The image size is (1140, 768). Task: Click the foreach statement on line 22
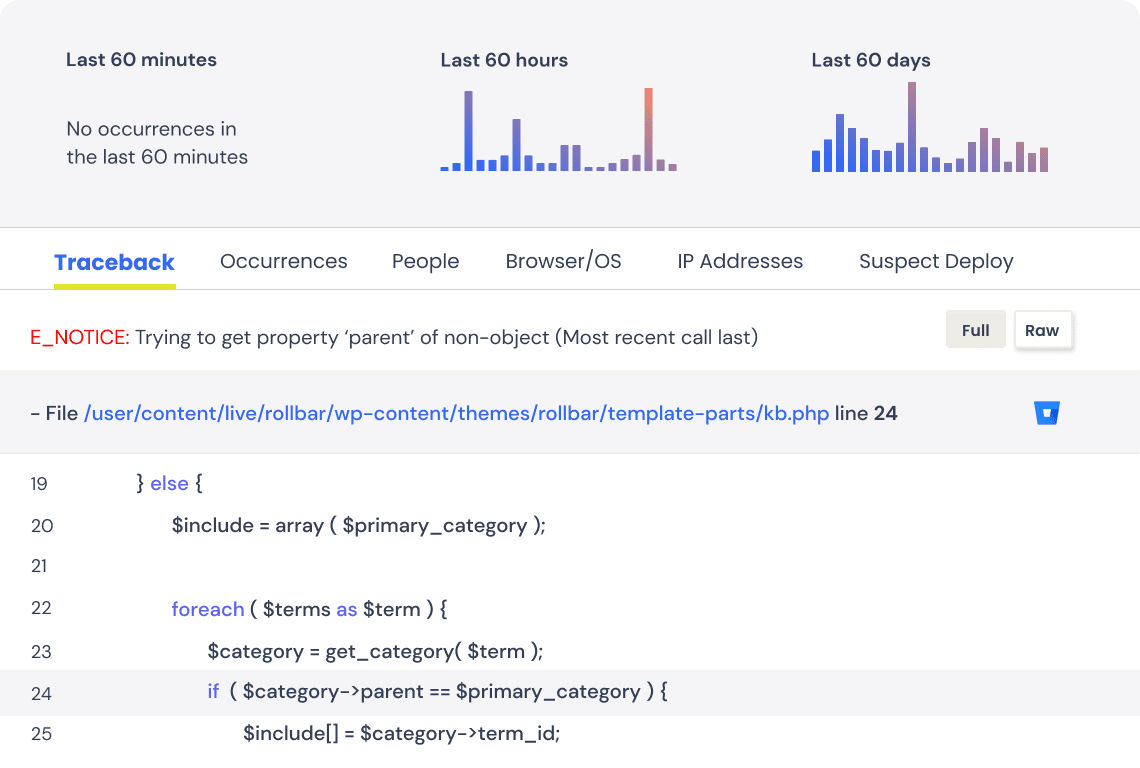point(208,609)
